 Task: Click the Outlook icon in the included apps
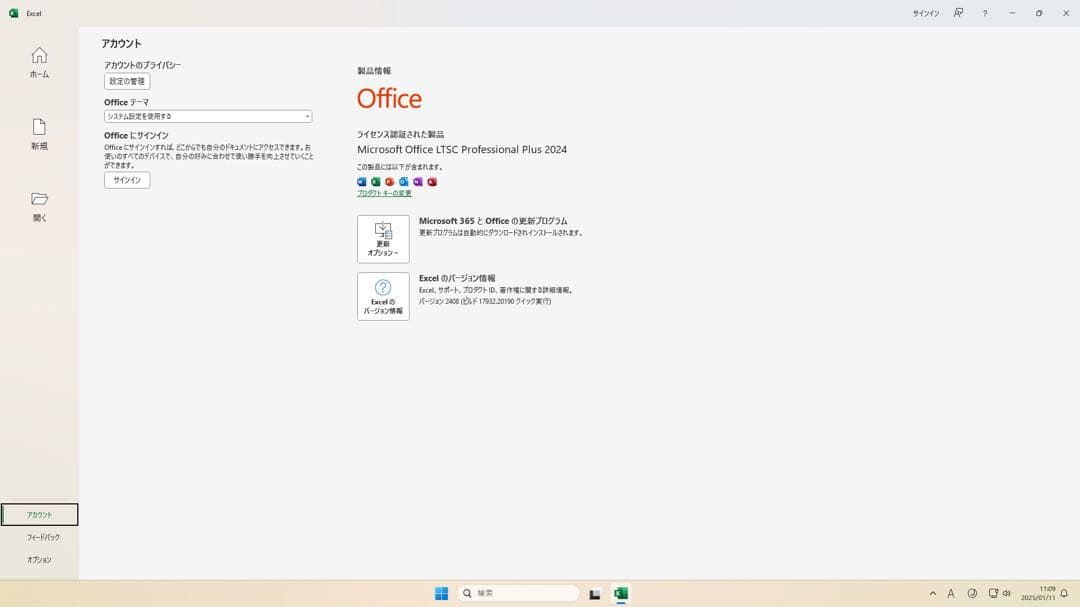403,181
